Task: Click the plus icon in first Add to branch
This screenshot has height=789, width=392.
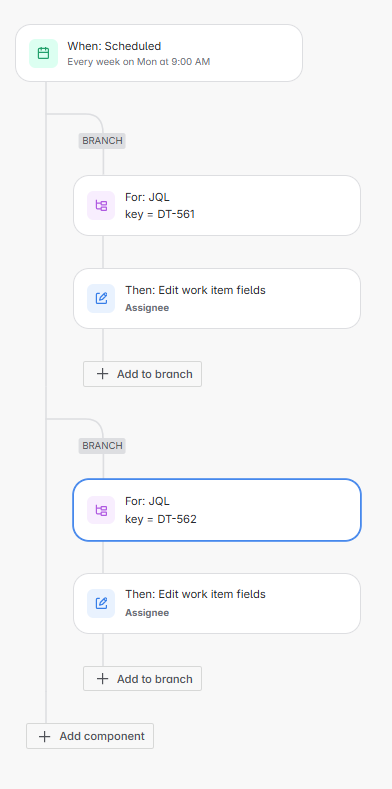Action: 102,374
